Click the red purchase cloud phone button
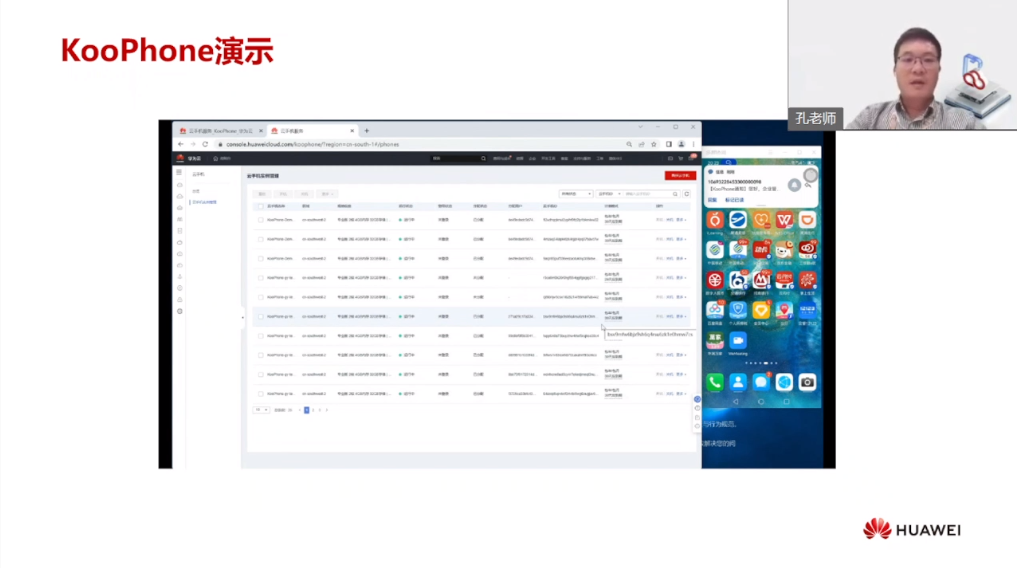This screenshot has width=1017, height=568. click(x=680, y=176)
